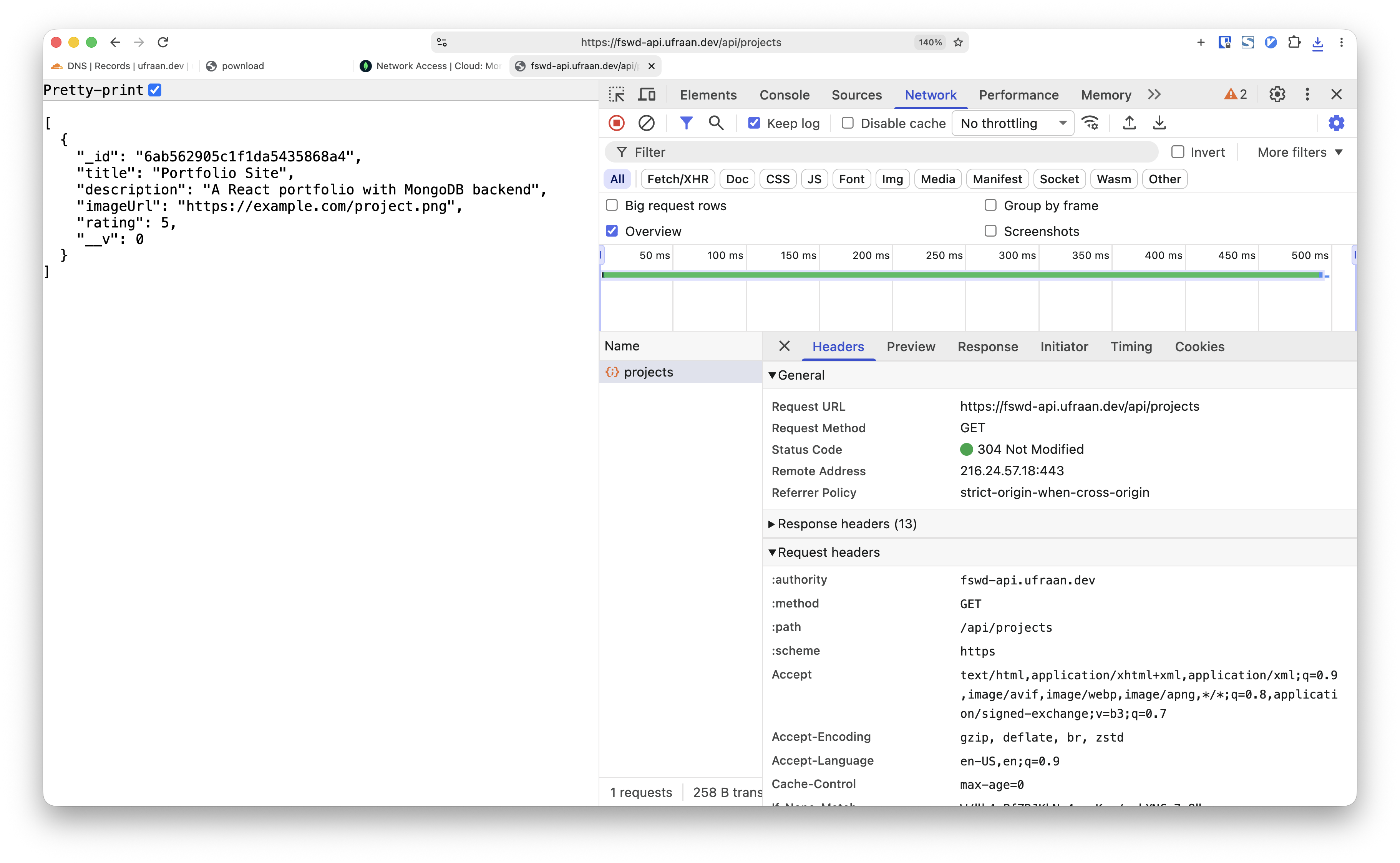Filter requests by JS type
Viewport: 1400px width, 863px height.
tap(814, 179)
